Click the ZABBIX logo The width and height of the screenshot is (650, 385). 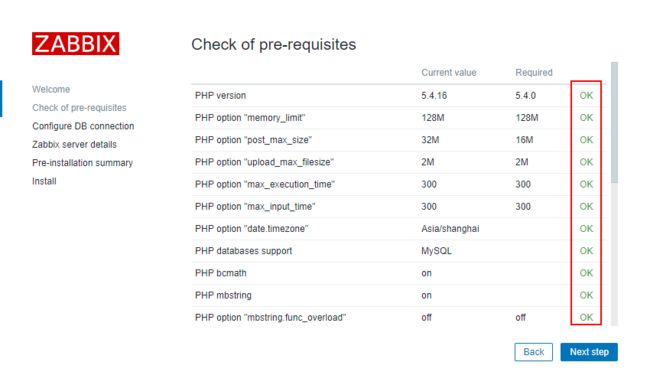click(x=75, y=44)
